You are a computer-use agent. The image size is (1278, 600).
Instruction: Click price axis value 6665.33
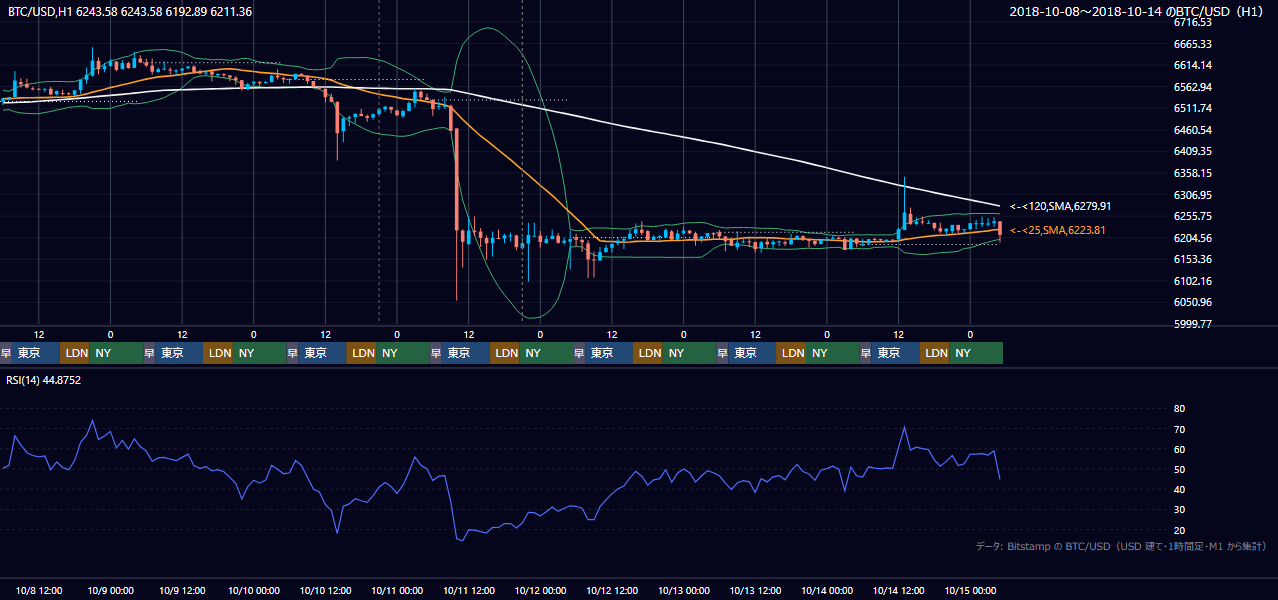[1193, 44]
